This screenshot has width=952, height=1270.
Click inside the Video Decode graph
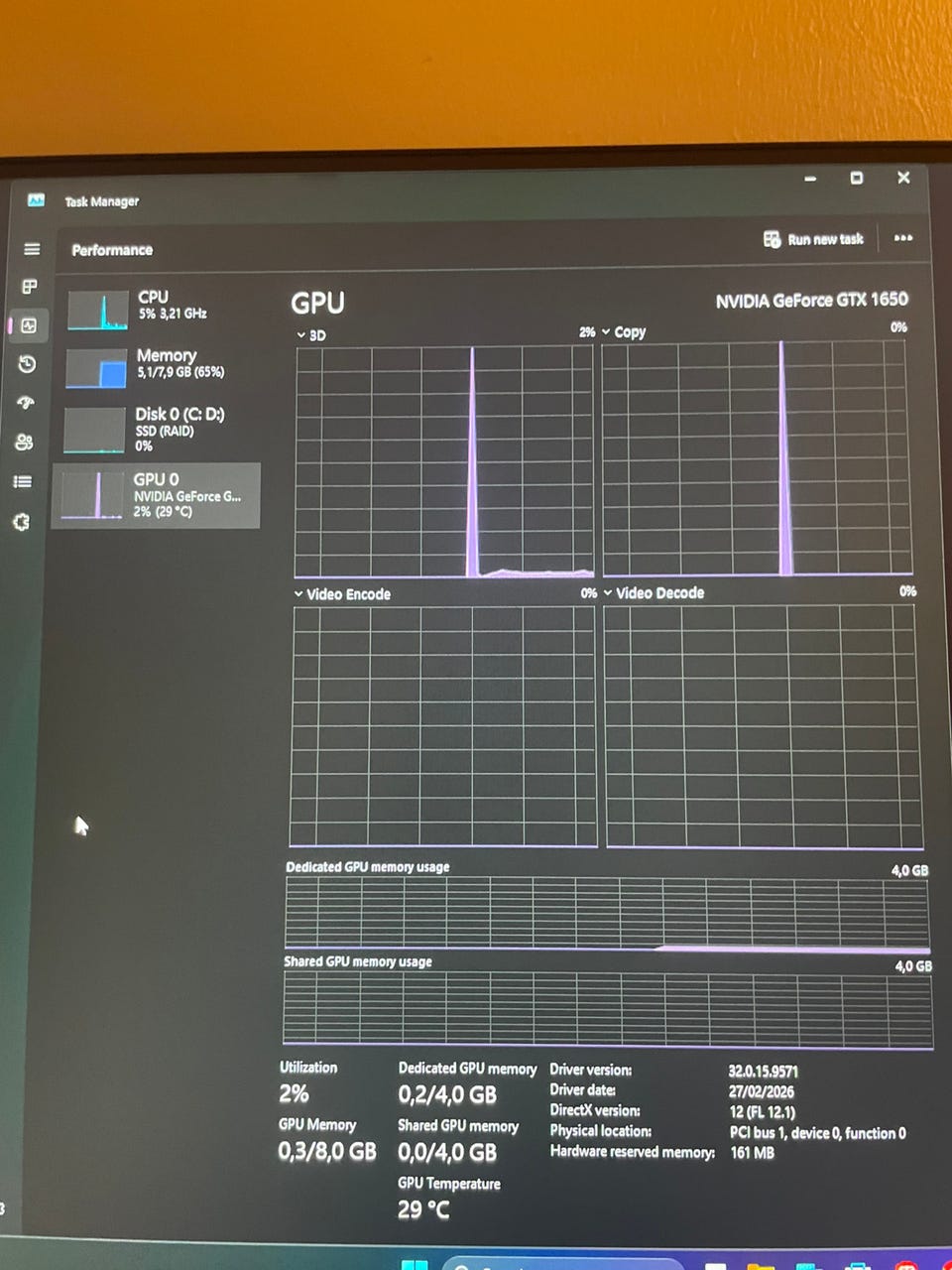pos(763,726)
